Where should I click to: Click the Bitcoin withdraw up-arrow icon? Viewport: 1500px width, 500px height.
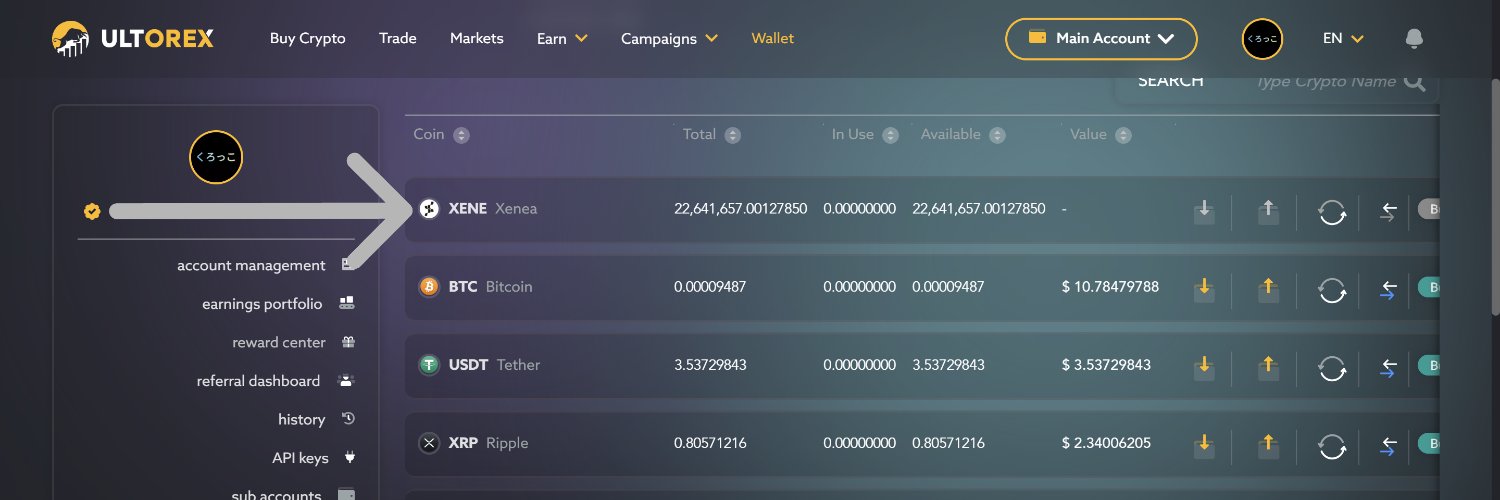tap(1268, 288)
